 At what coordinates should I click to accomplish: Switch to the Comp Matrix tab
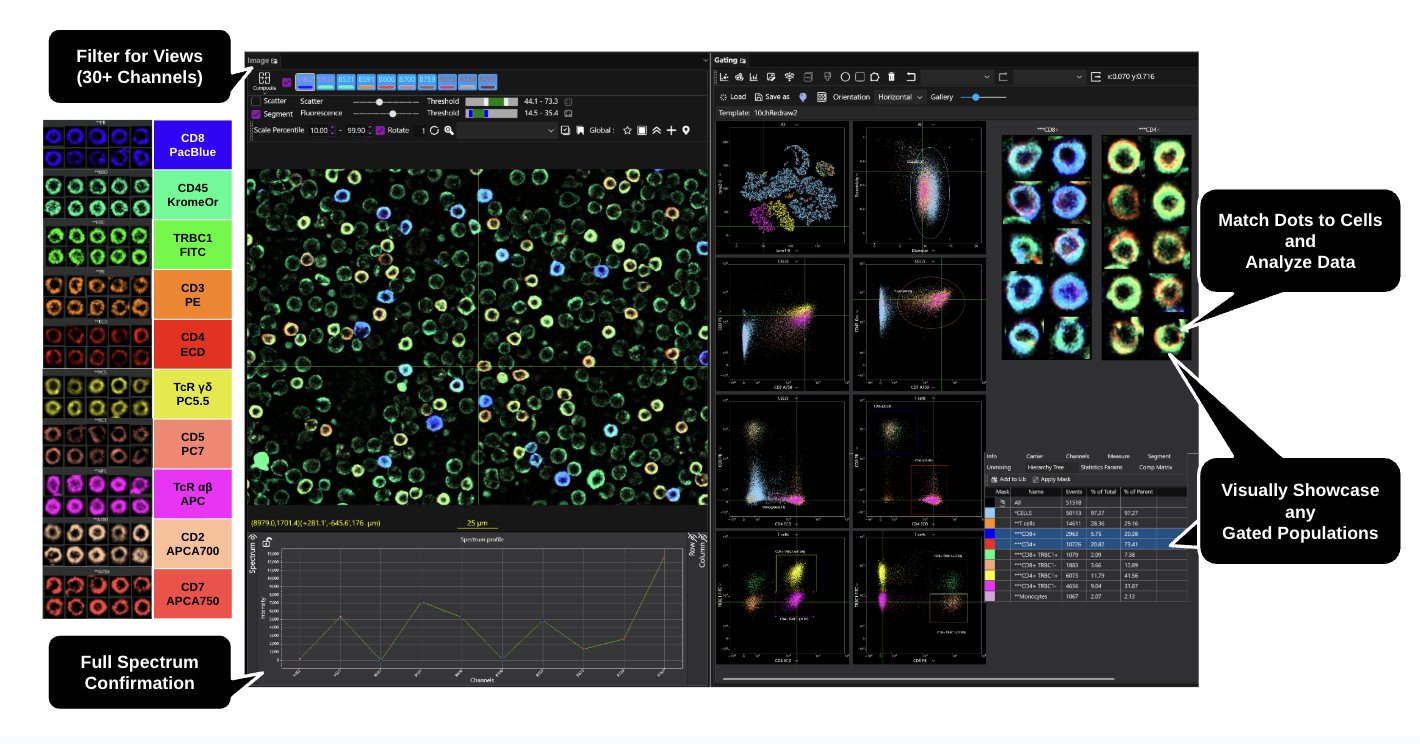point(1155,468)
